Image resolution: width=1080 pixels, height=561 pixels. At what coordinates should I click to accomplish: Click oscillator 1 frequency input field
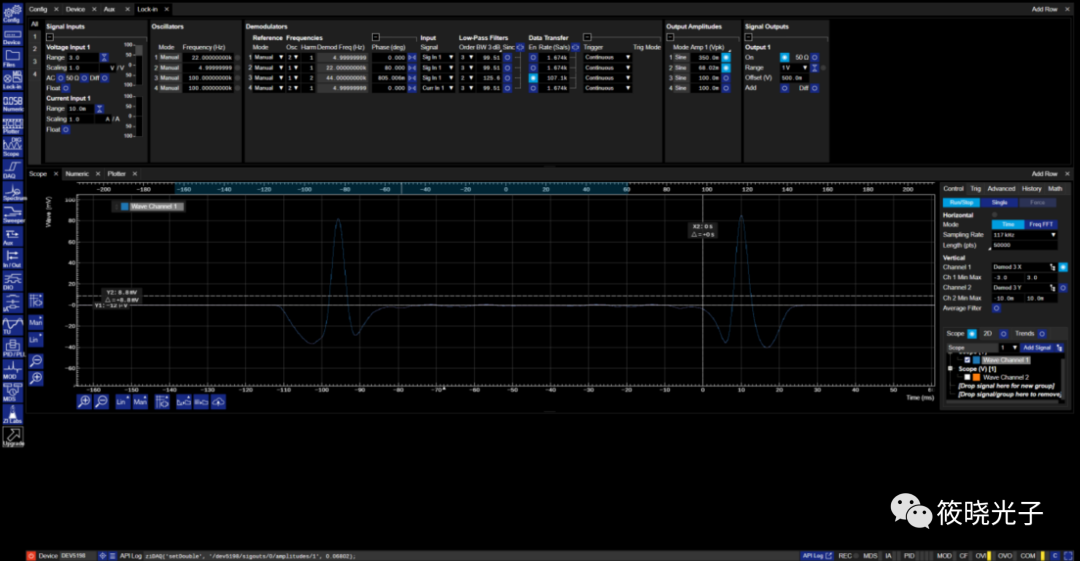point(208,57)
